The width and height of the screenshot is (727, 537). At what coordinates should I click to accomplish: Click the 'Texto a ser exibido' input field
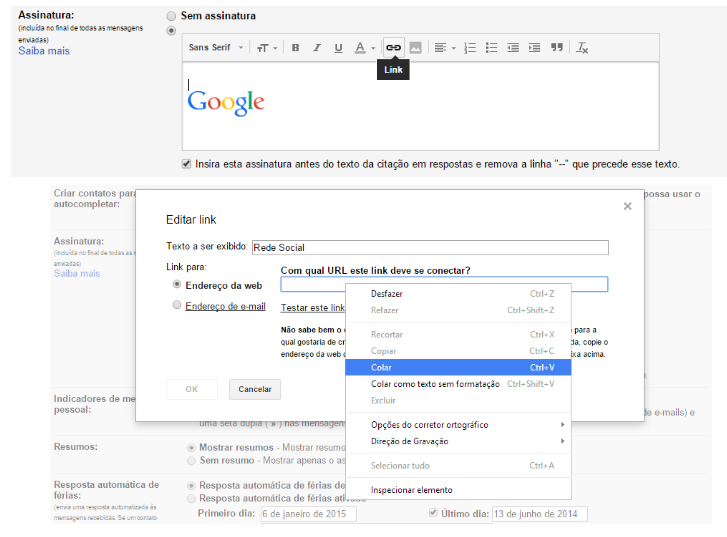click(429, 247)
